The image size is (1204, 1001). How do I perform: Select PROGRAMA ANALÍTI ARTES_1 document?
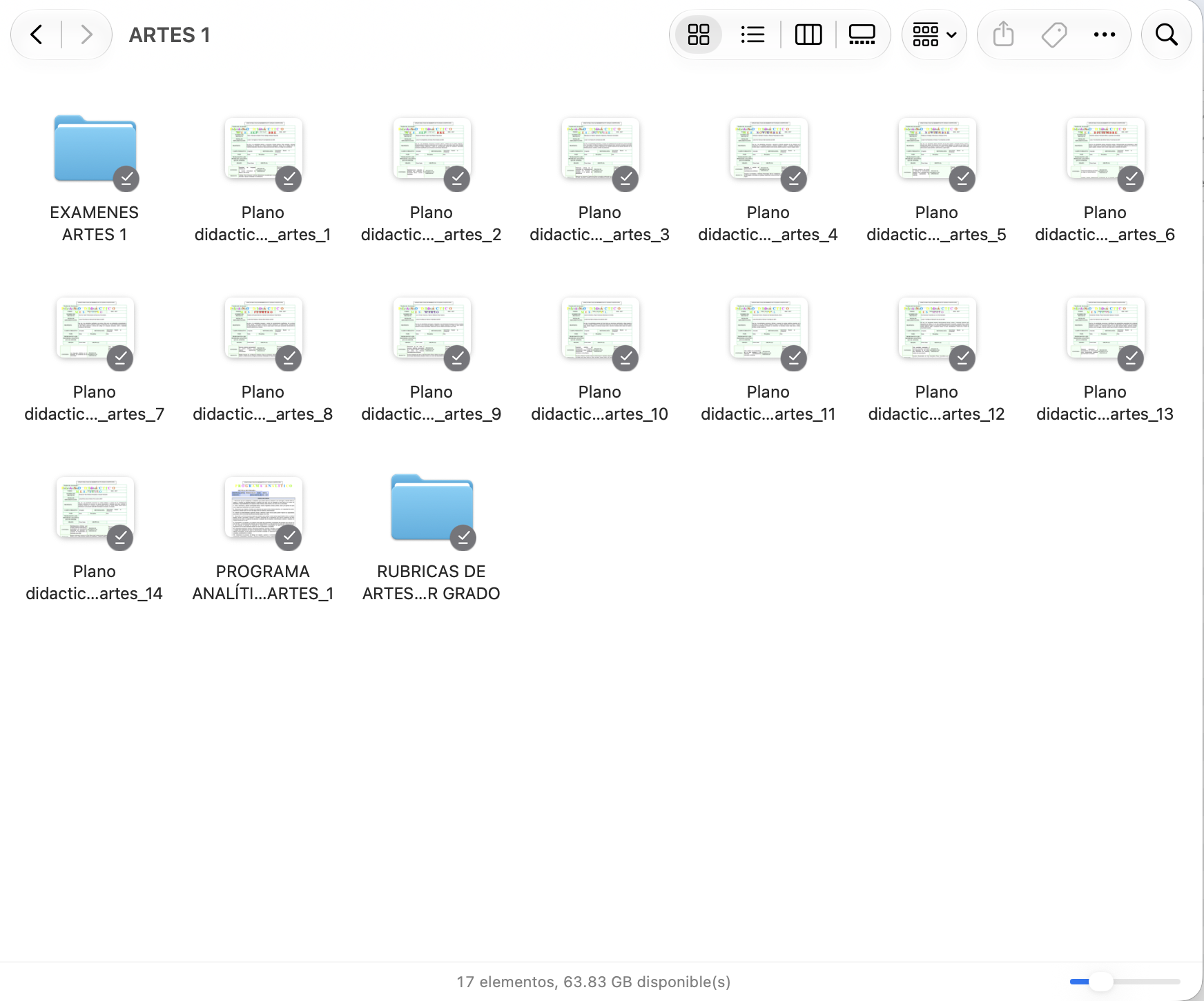coord(263,508)
